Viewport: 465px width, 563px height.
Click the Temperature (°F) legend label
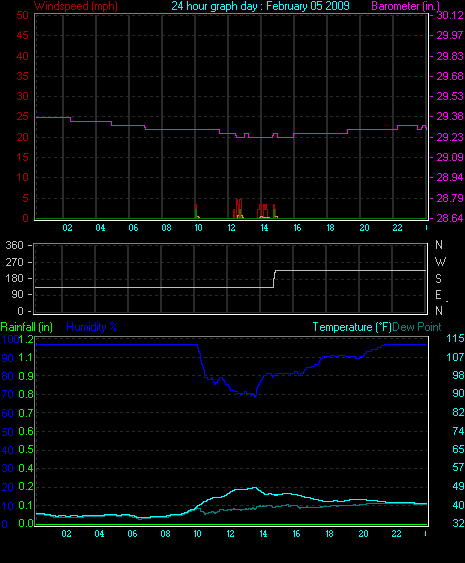coord(352,327)
